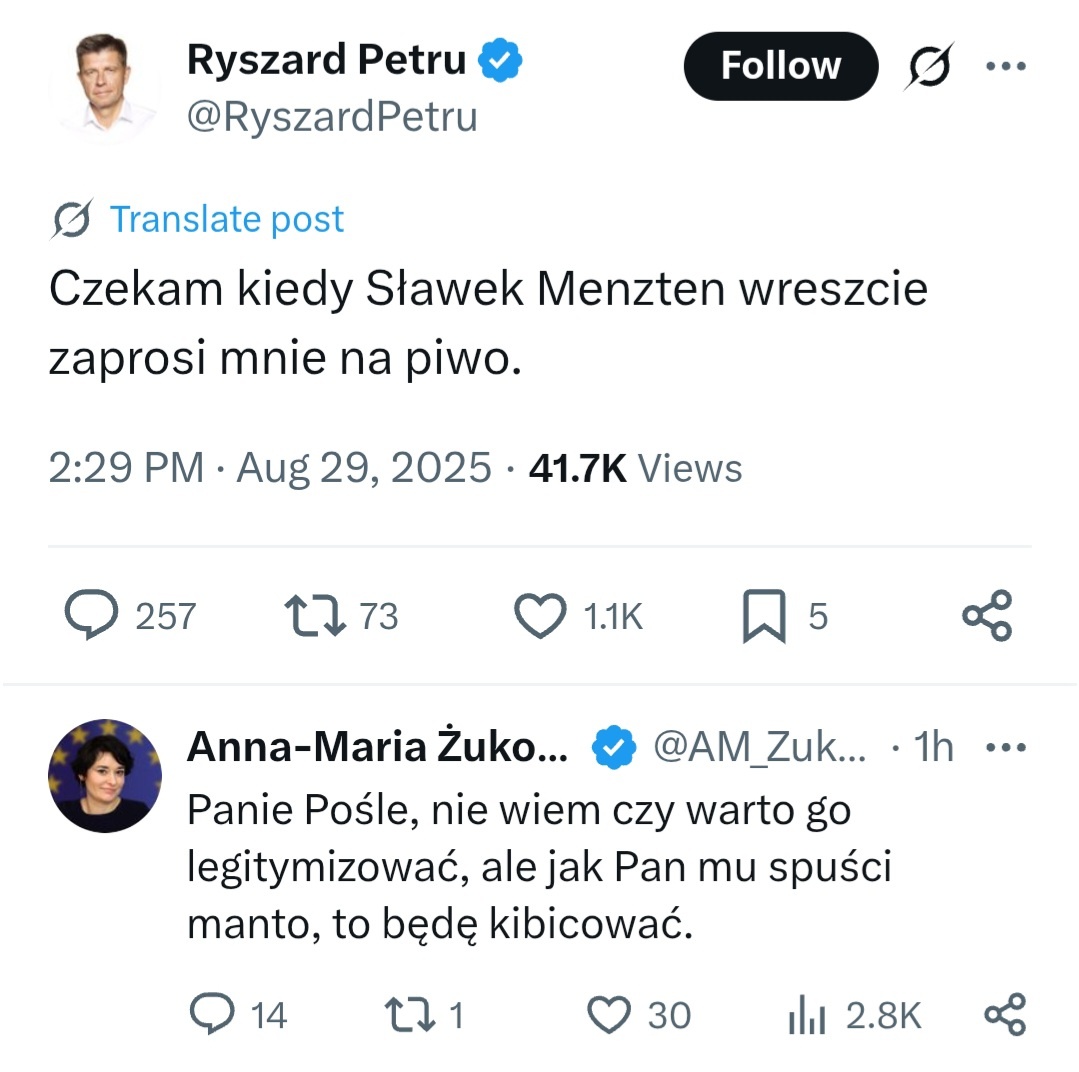The image size is (1079, 1072).
Task: View analytics for Żukowska's reply
Action: coord(808,1015)
